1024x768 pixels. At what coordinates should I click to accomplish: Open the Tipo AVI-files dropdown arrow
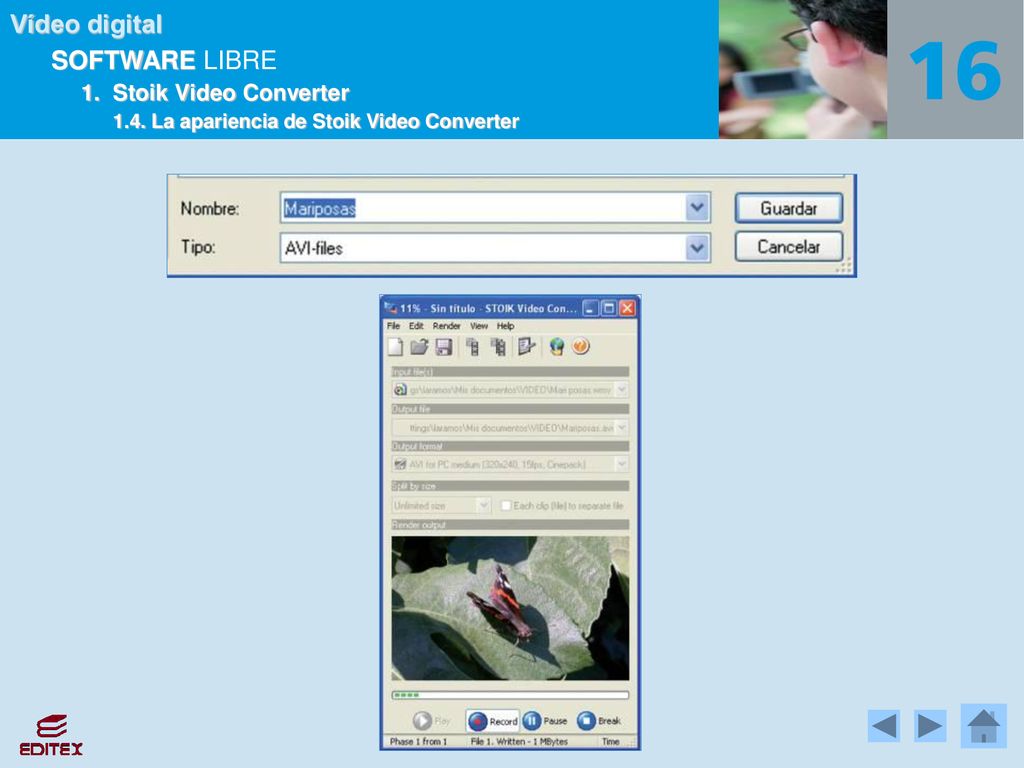click(697, 248)
